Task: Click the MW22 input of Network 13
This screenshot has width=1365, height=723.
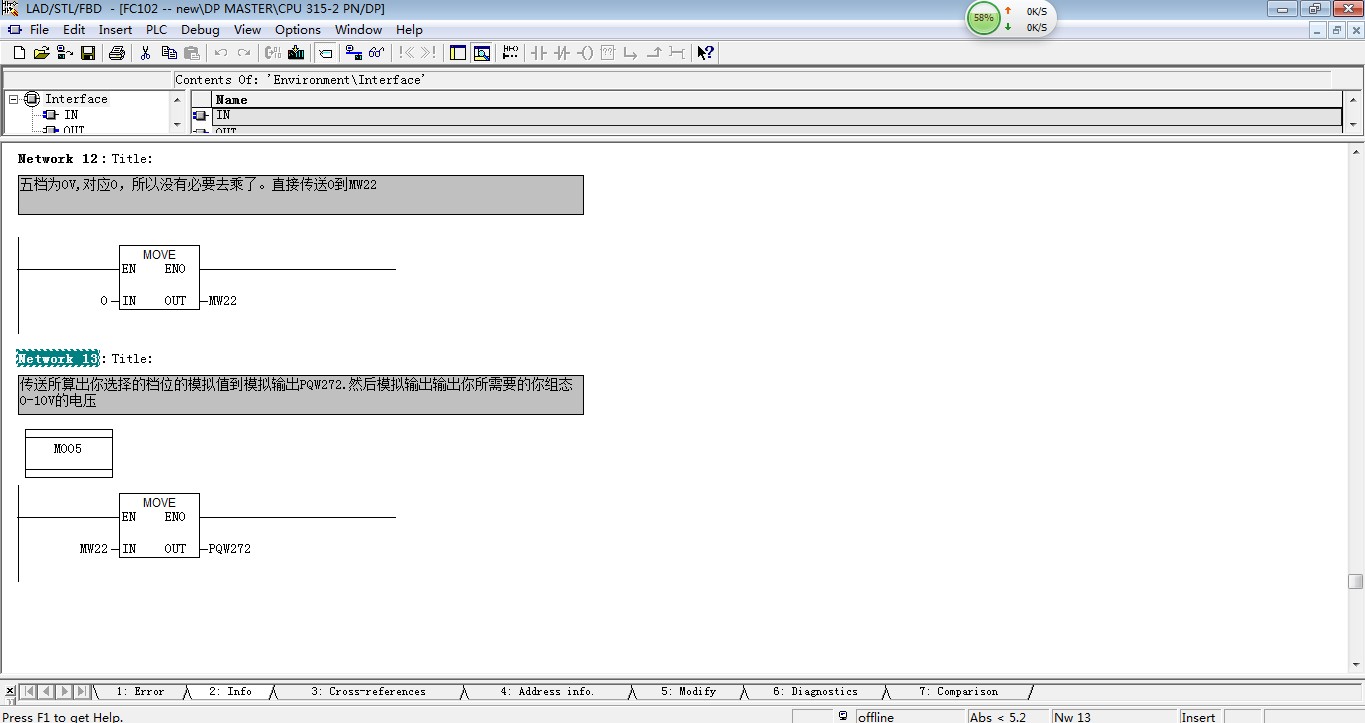Action: click(x=93, y=549)
